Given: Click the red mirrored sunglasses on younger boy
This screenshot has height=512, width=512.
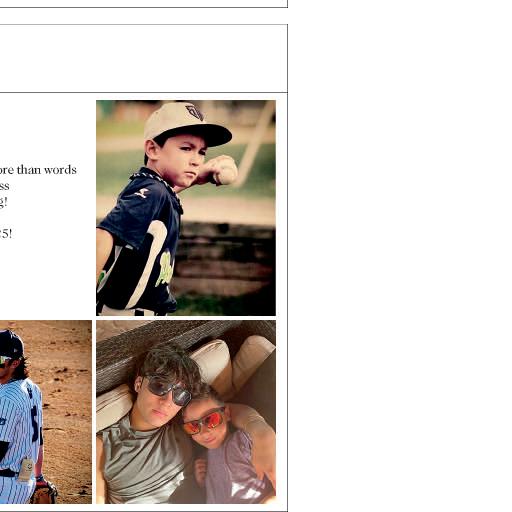Looking at the screenshot, I should 203,422.
